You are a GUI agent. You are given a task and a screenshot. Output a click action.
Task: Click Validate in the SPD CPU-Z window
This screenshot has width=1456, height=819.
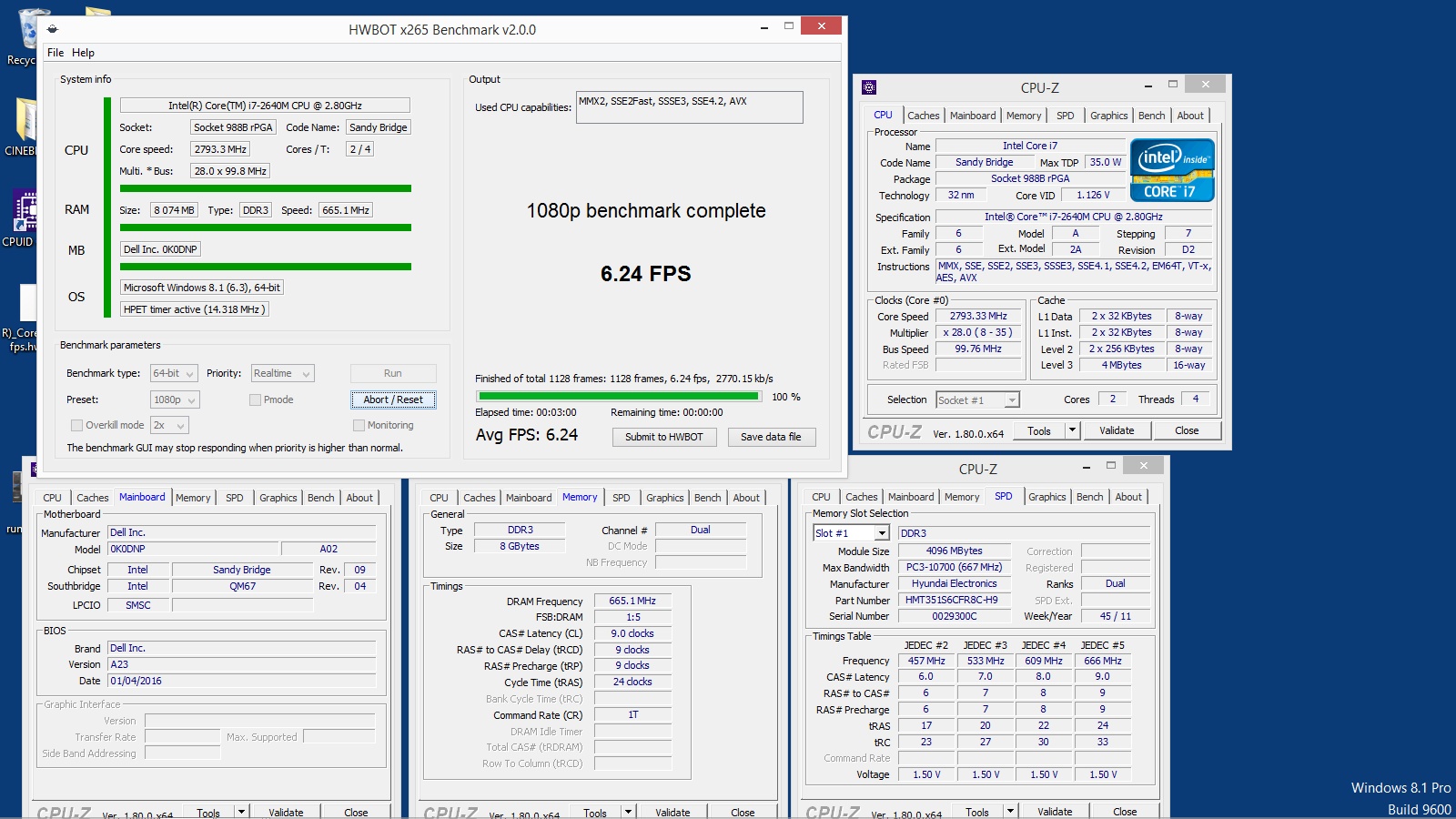tap(1055, 811)
